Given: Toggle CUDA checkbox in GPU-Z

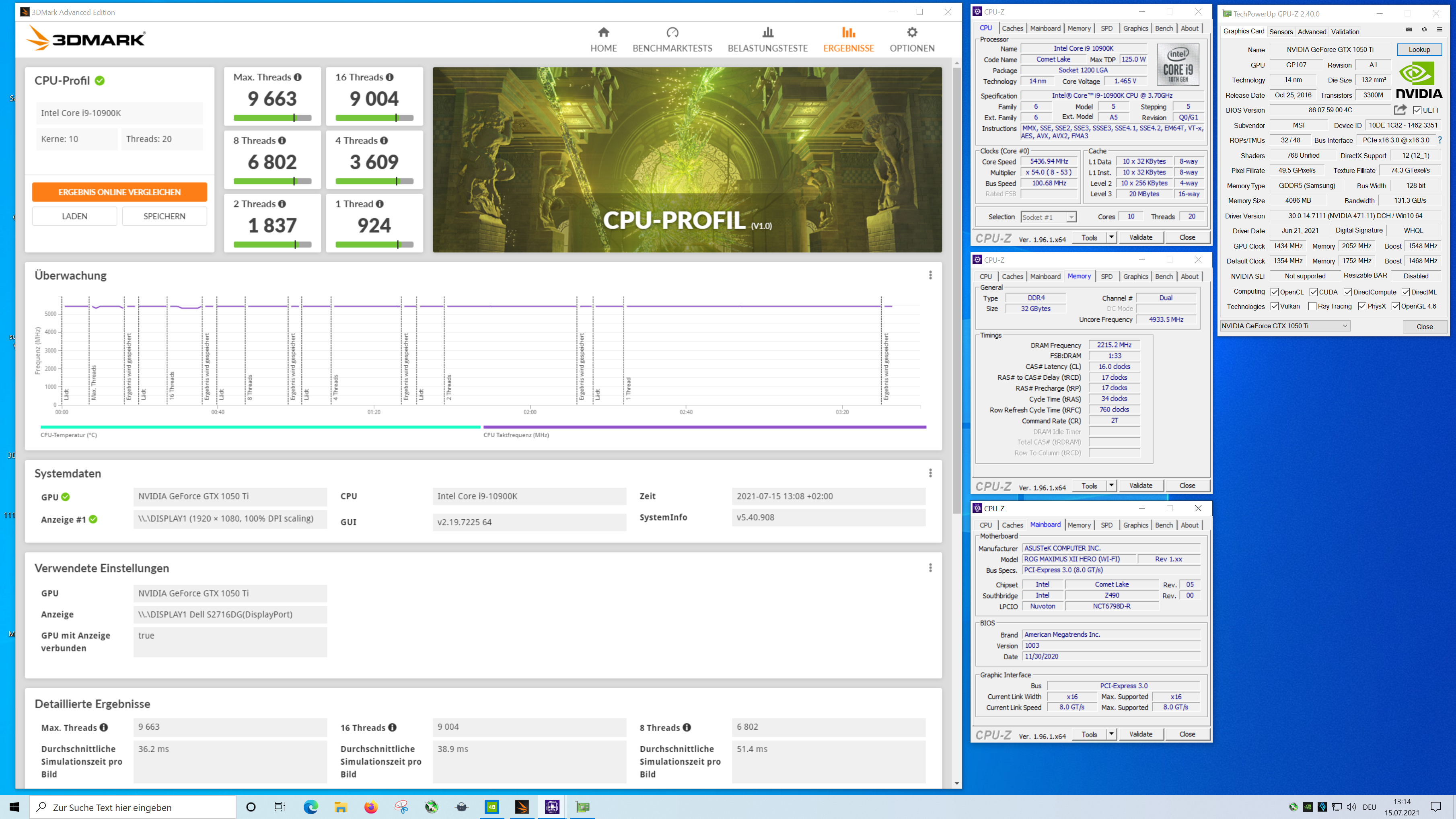Looking at the screenshot, I should click(x=1314, y=292).
